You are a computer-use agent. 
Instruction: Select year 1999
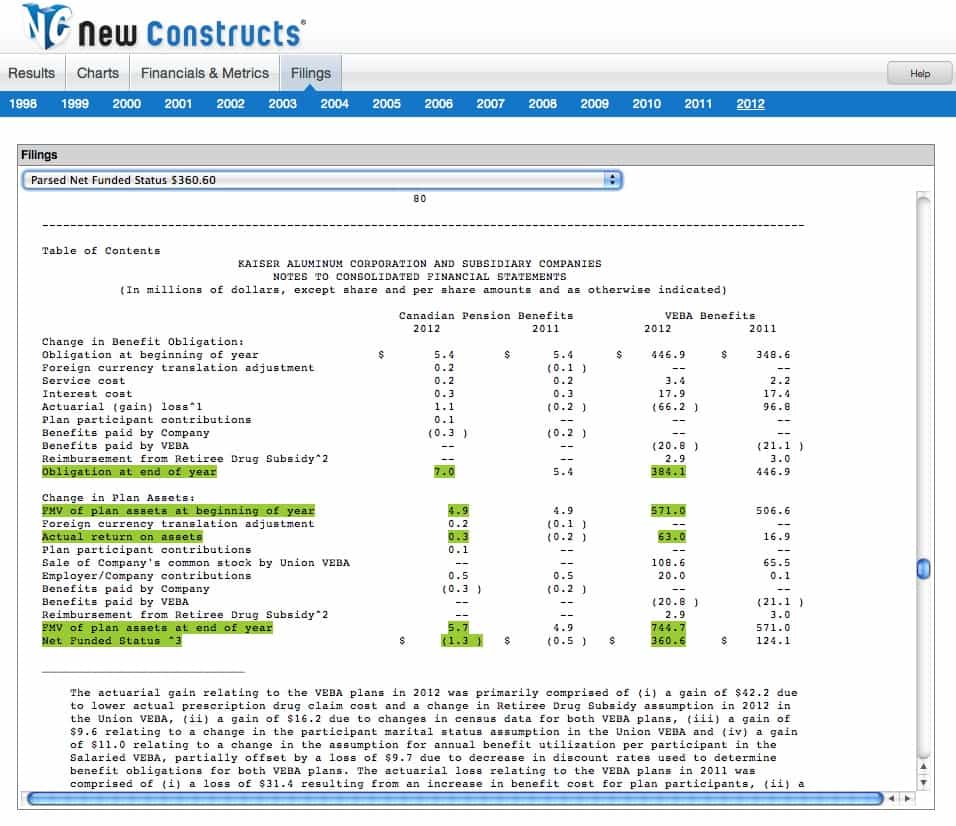point(75,104)
